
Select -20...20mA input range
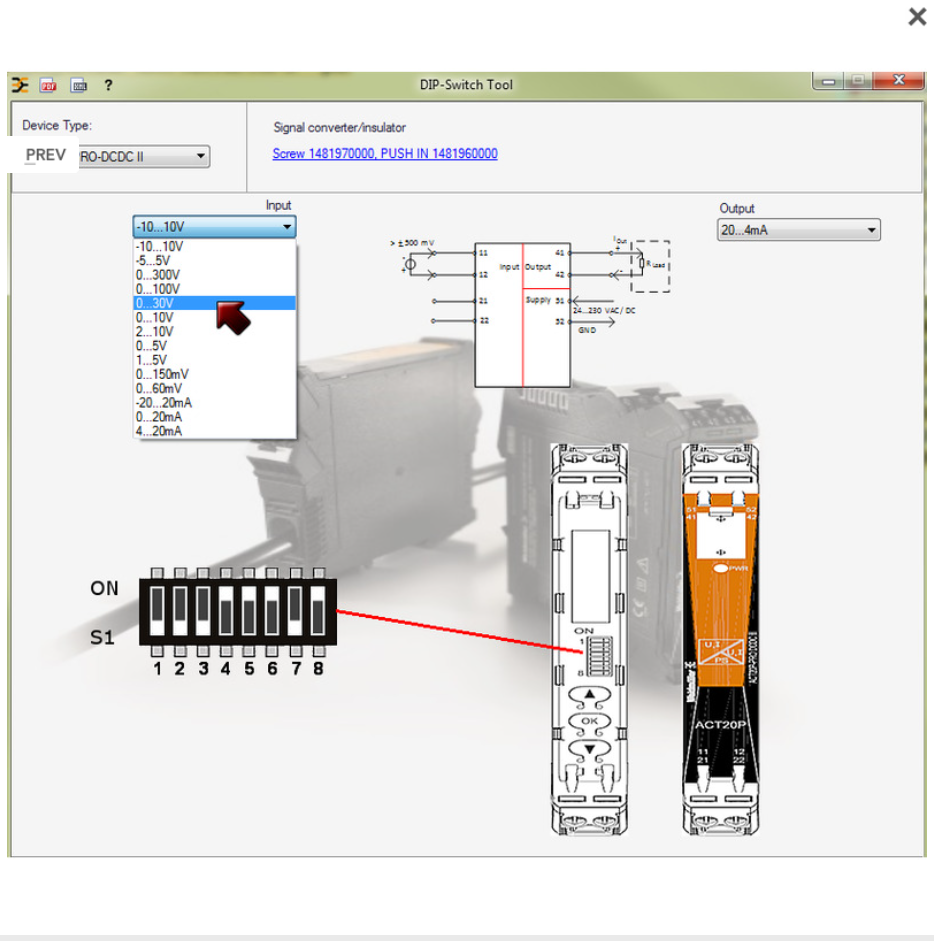tap(214, 403)
